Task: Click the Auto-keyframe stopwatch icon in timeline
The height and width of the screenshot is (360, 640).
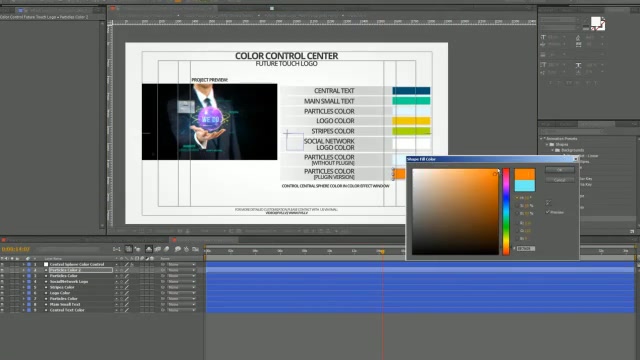Action: pyautogui.click(x=187, y=249)
